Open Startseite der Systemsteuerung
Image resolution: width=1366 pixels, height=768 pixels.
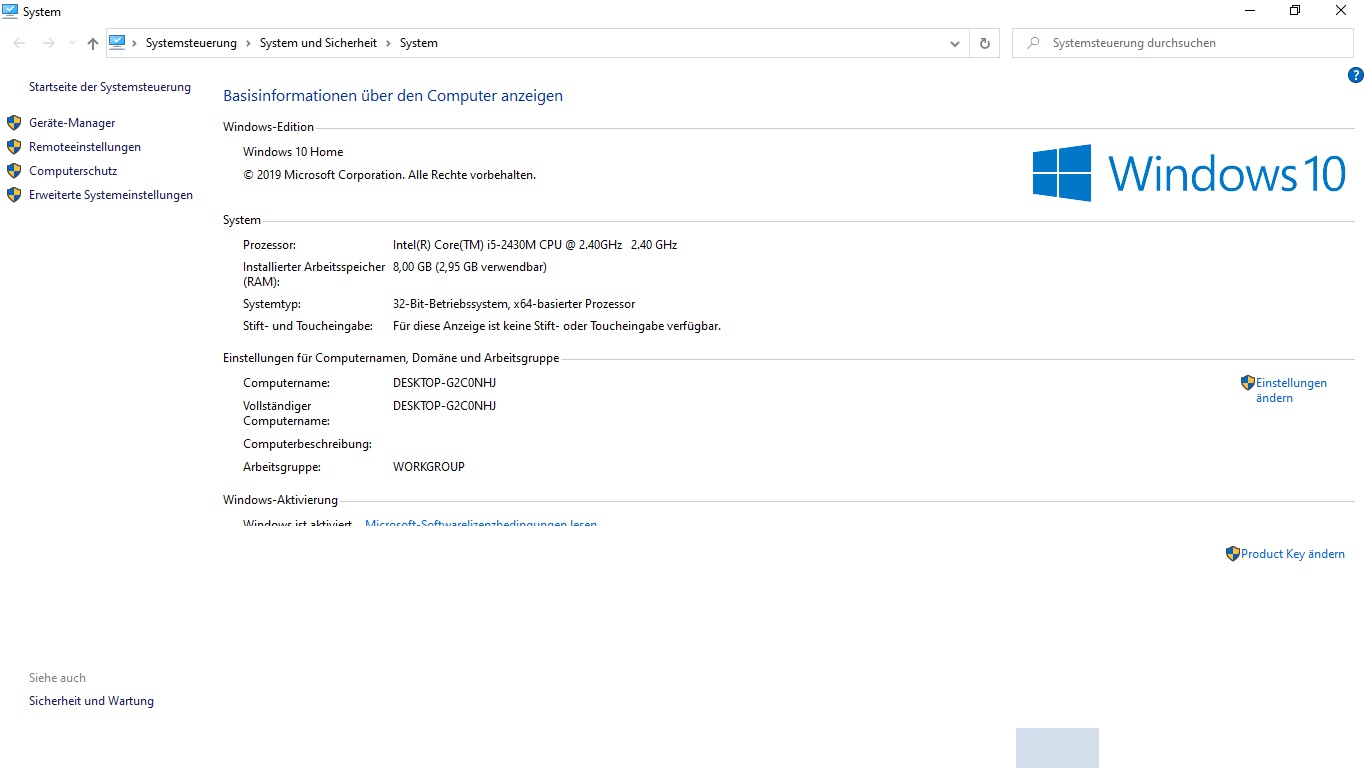[x=110, y=87]
